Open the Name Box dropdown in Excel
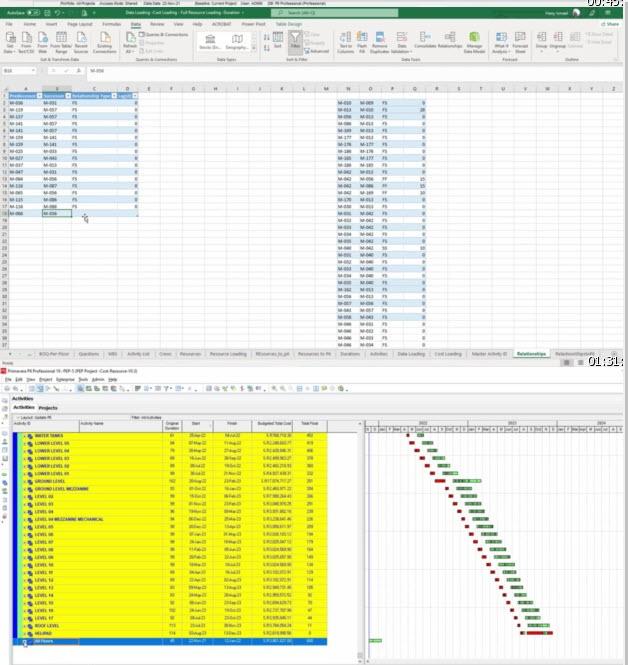The height and width of the screenshot is (665, 628). pos(33,70)
